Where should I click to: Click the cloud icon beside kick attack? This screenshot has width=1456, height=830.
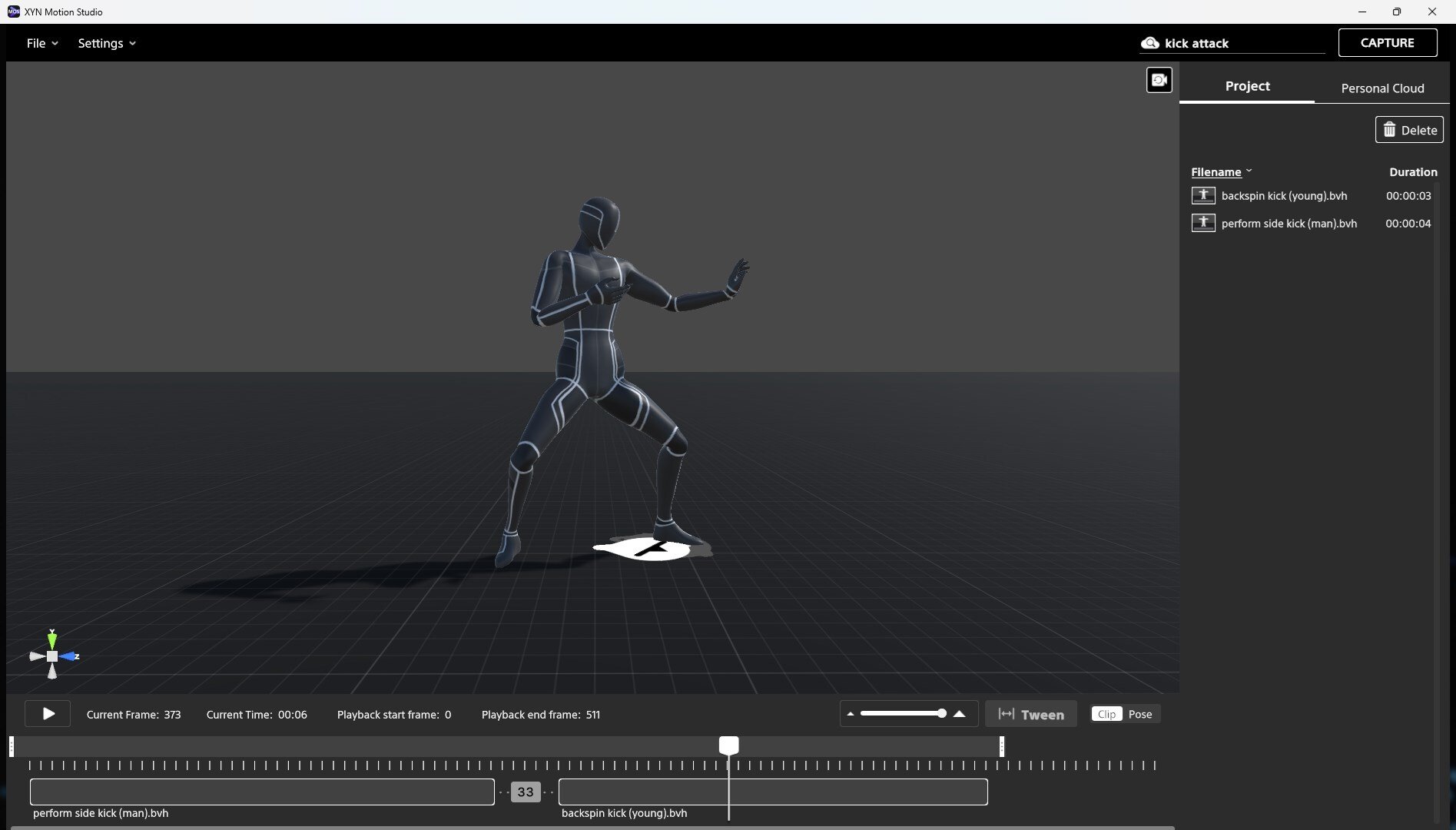tap(1149, 43)
